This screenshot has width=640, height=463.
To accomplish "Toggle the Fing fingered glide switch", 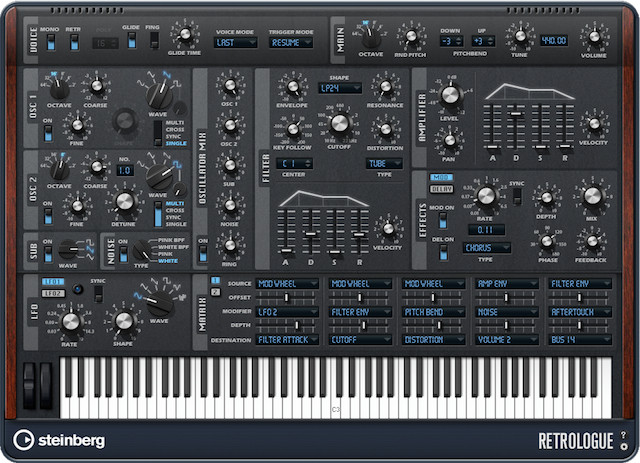I will [x=154, y=40].
